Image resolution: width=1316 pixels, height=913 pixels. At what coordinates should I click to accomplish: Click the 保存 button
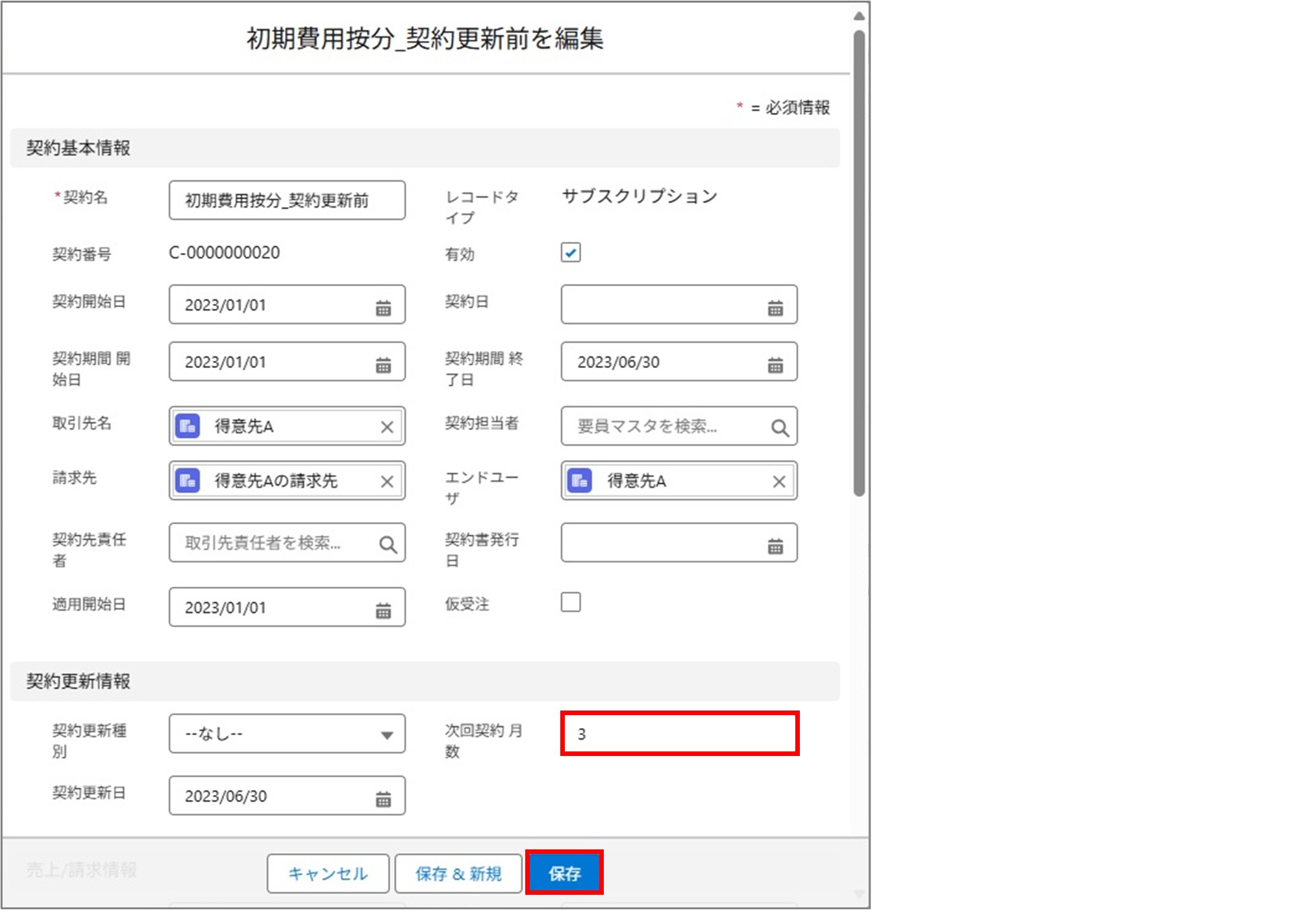(x=565, y=873)
